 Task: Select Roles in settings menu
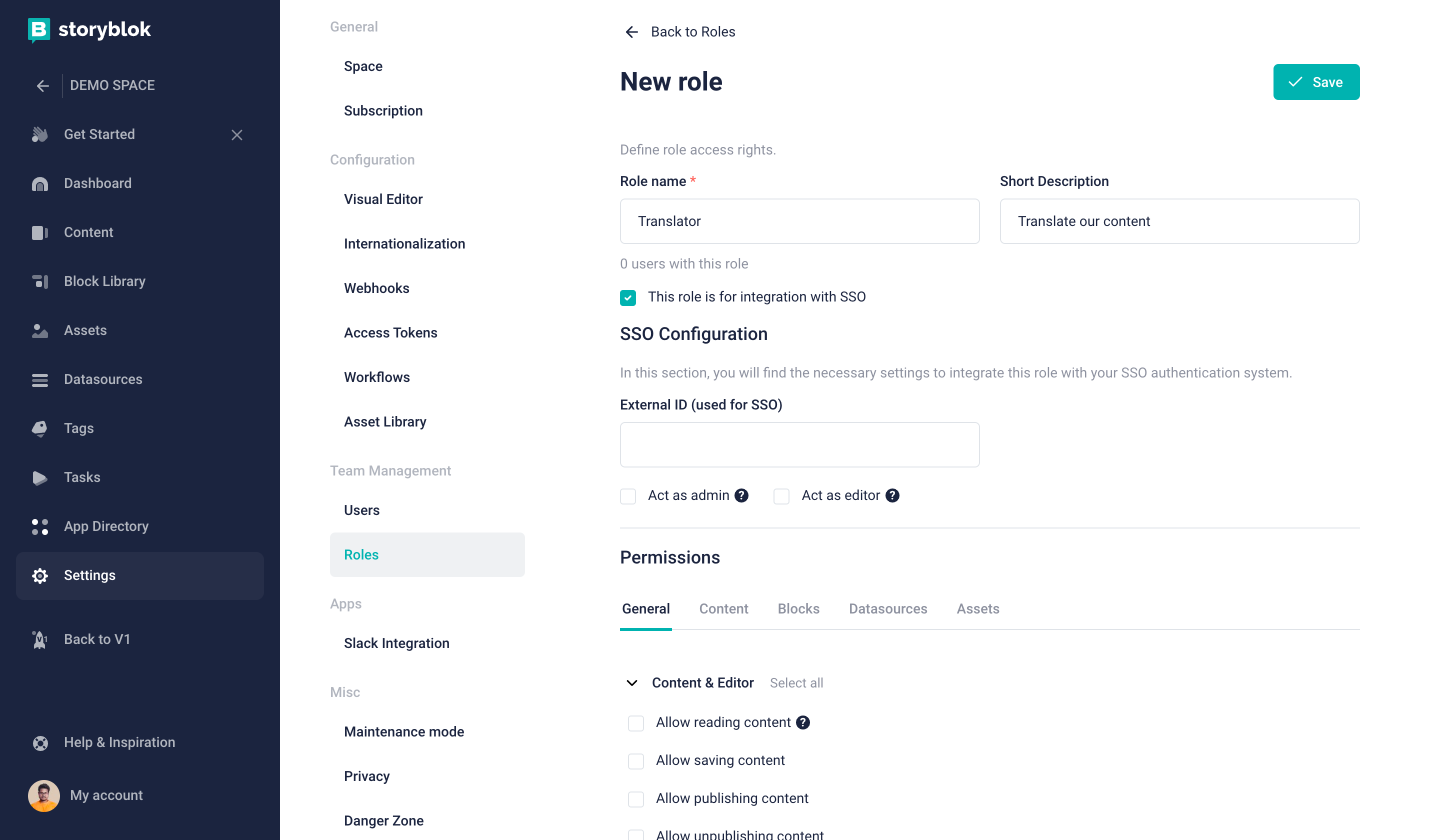point(427,555)
